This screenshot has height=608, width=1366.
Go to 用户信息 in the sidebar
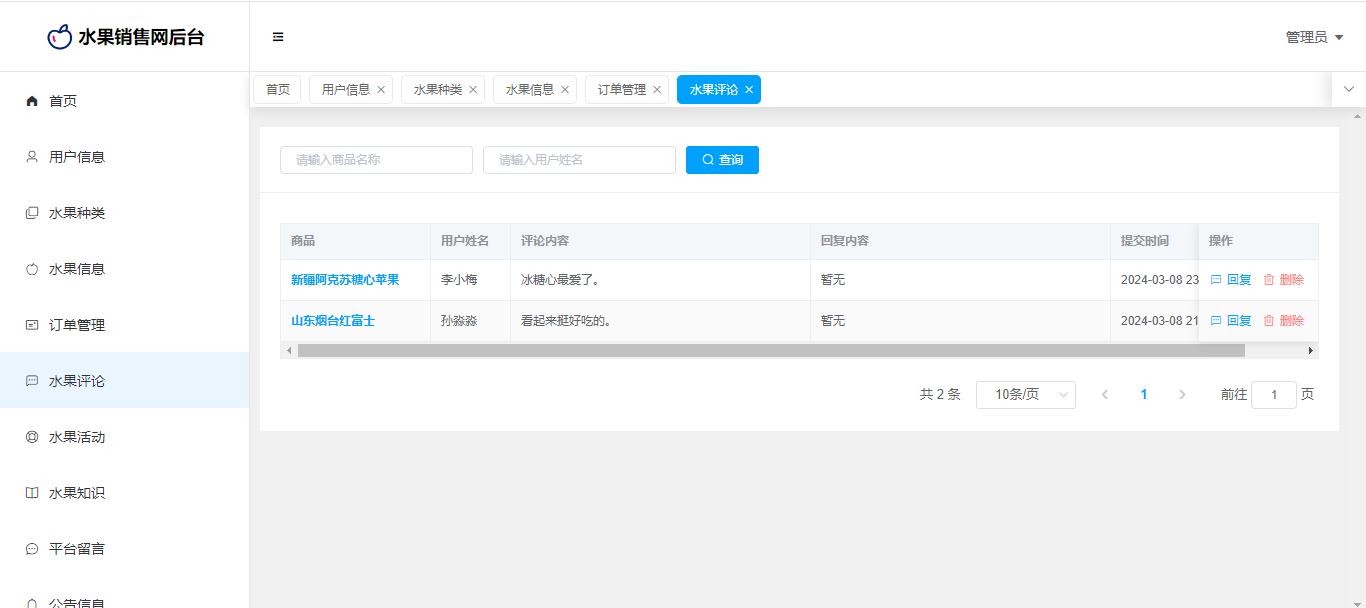[x=77, y=157]
